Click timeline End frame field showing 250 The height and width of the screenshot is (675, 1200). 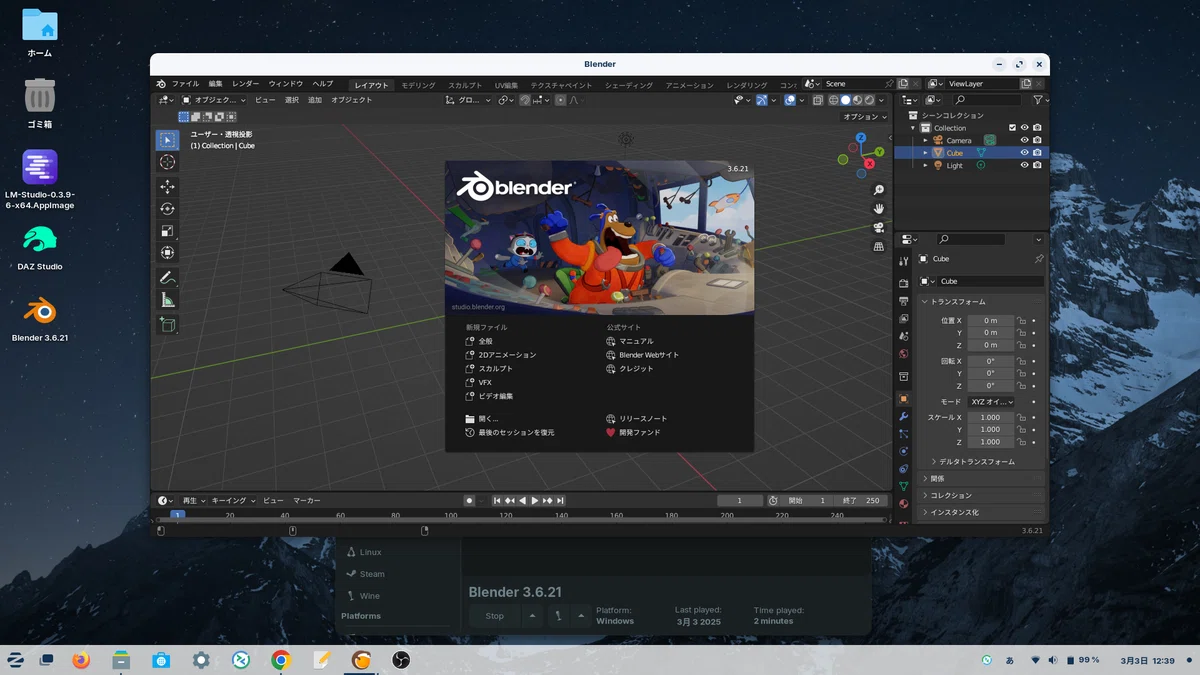pyautogui.click(x=863, y=500)
